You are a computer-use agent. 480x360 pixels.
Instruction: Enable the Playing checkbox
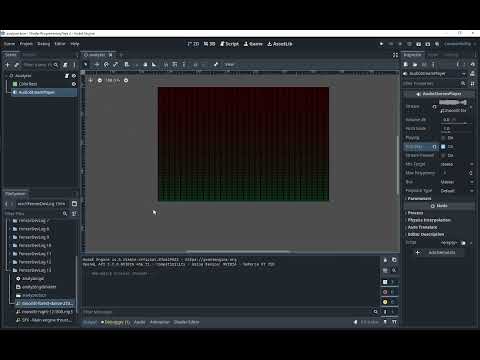coord(443,138)
